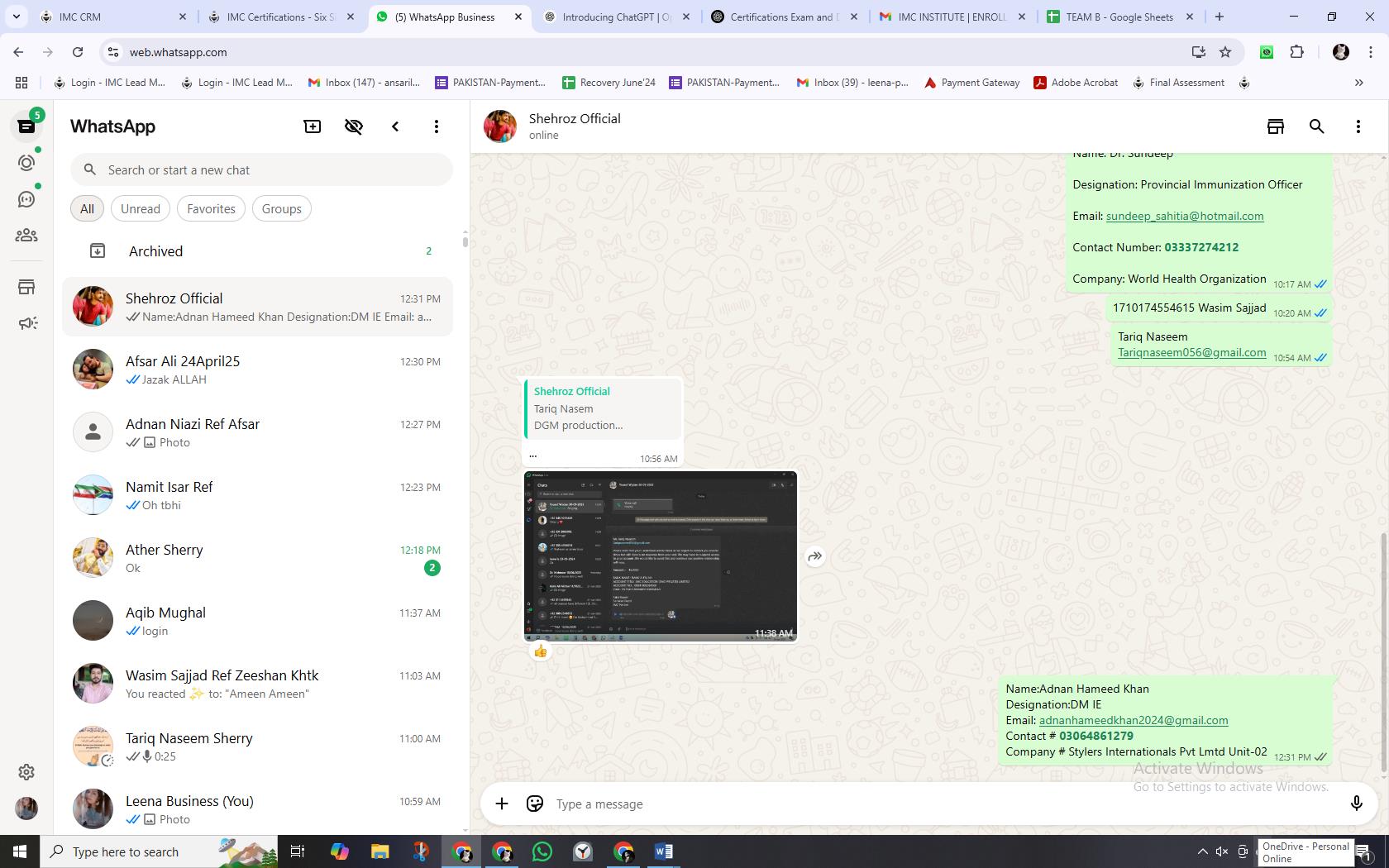Click Tariqnaseem056@gmail.com email link
This screenshot has width=1389, height=868.
(1191, 352)
